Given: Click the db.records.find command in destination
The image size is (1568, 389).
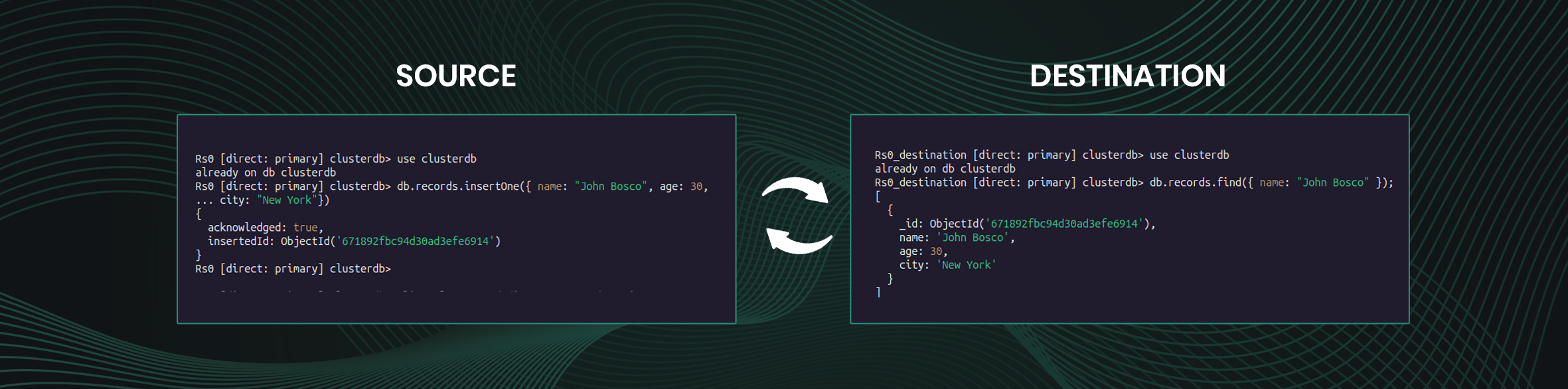Looking at the screenshot, I should pyautogui.click(x=1135, y=183).
